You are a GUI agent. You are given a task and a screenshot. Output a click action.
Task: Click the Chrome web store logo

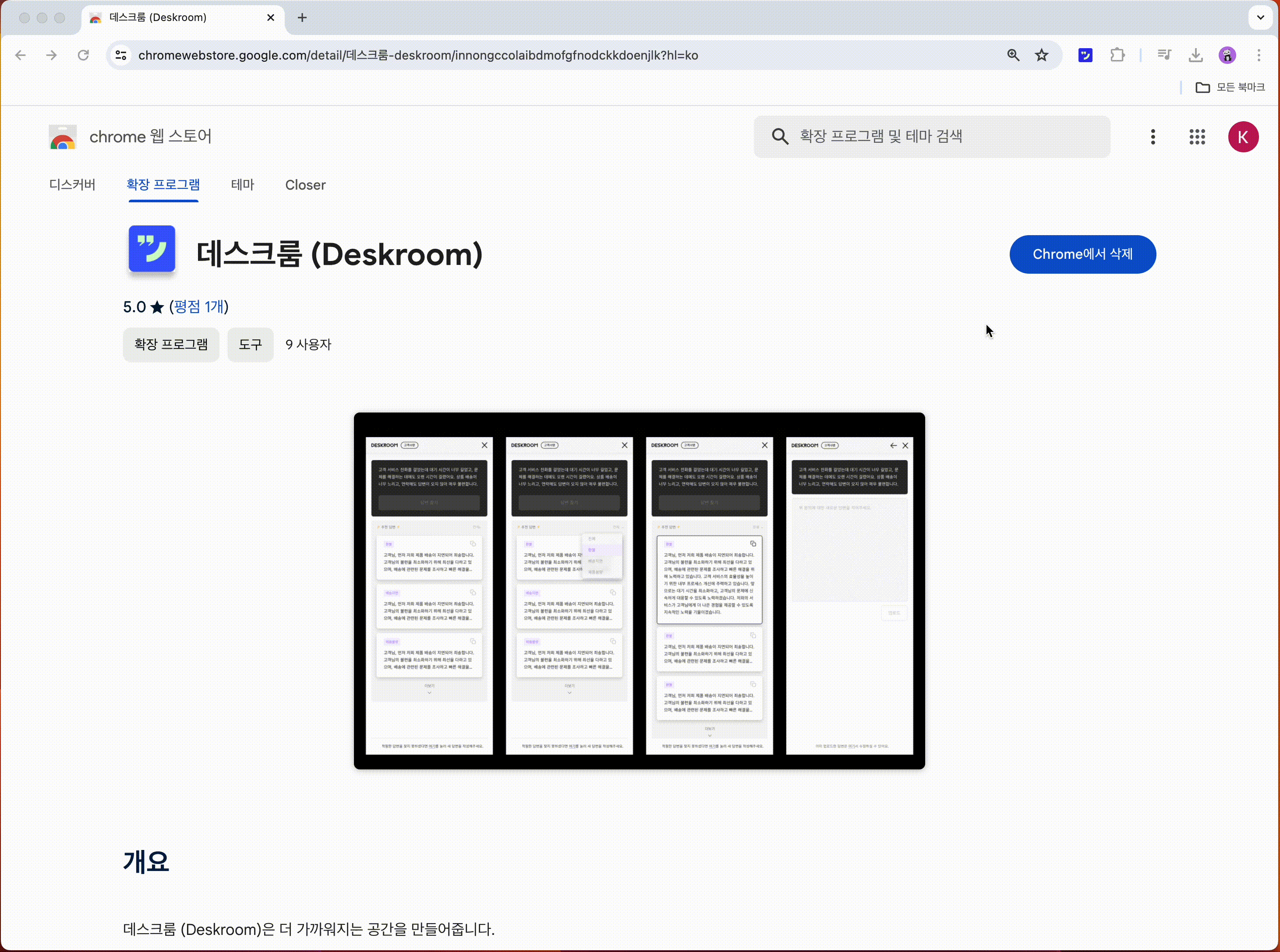tap(63, 137)
